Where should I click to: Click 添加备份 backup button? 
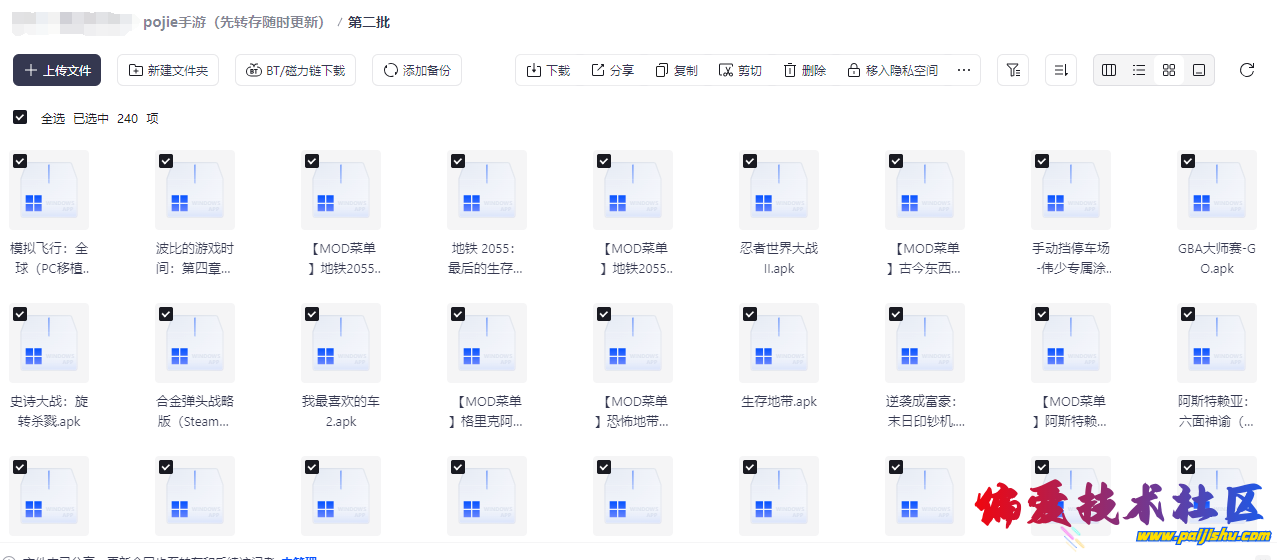pos(417,70)
